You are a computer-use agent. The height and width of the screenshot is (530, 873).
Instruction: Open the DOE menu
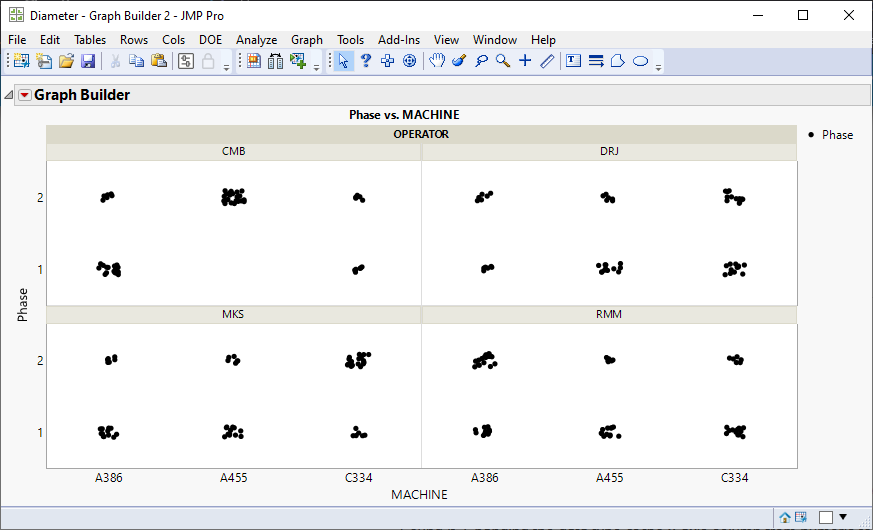click(x=210, y=40)
